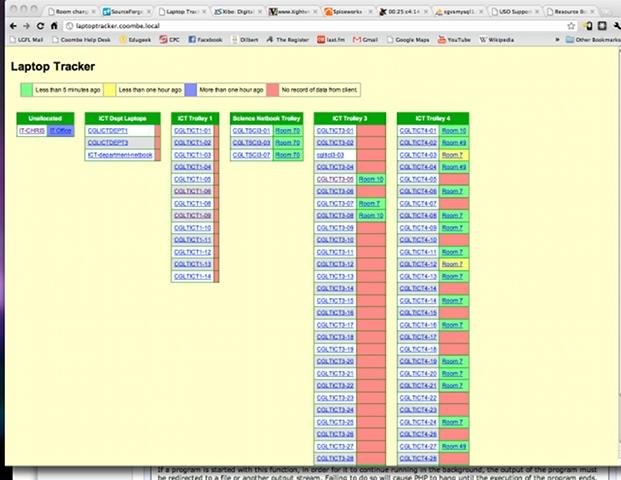Screen dimensions: 621x480
Task: Click Room 10 beside COLTICT3-05
Action: (371, 179)
